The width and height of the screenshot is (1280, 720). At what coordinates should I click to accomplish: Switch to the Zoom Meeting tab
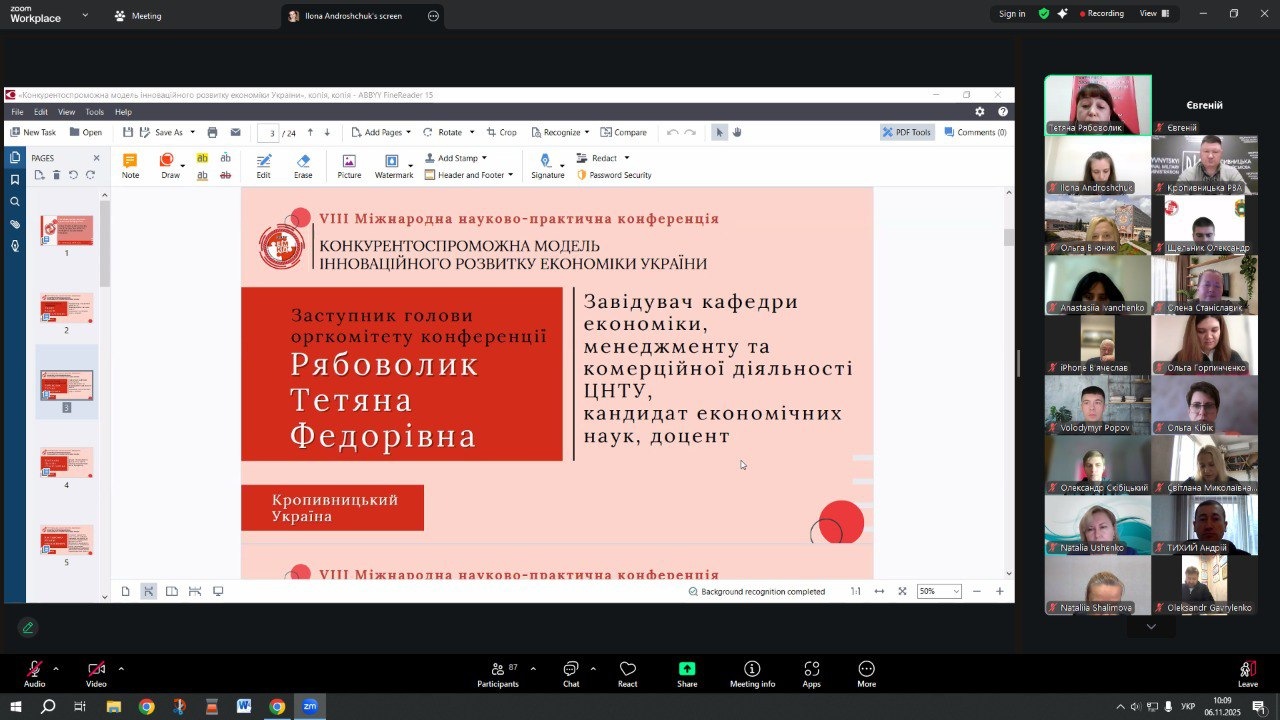click(x=137, y=16)
